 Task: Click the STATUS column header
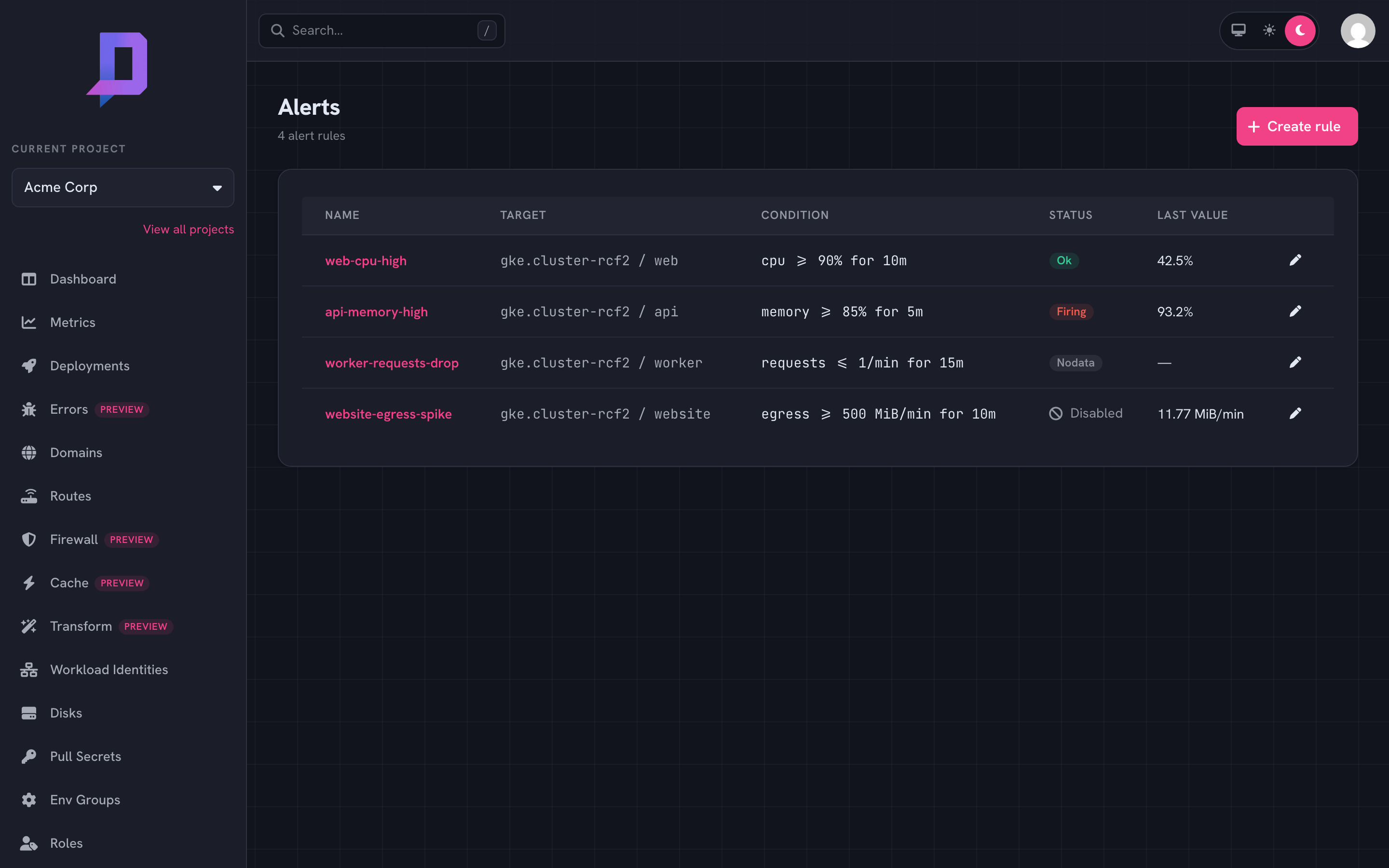[1071, 215]
